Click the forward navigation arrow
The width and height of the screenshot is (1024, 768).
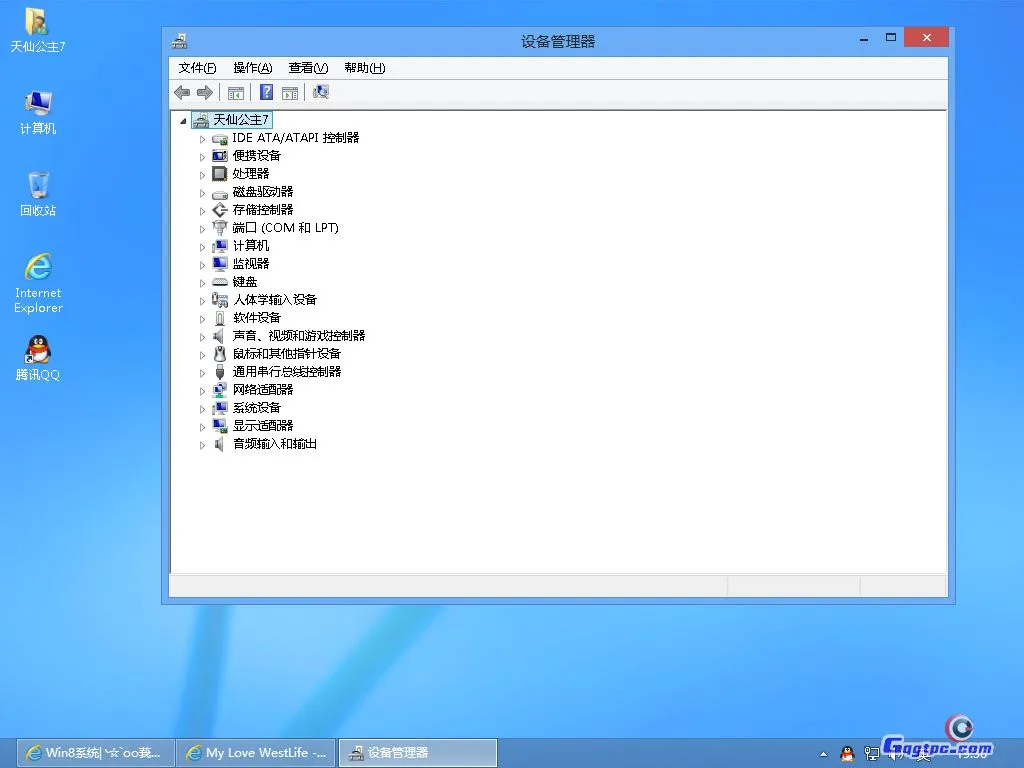tap(205, 92)
